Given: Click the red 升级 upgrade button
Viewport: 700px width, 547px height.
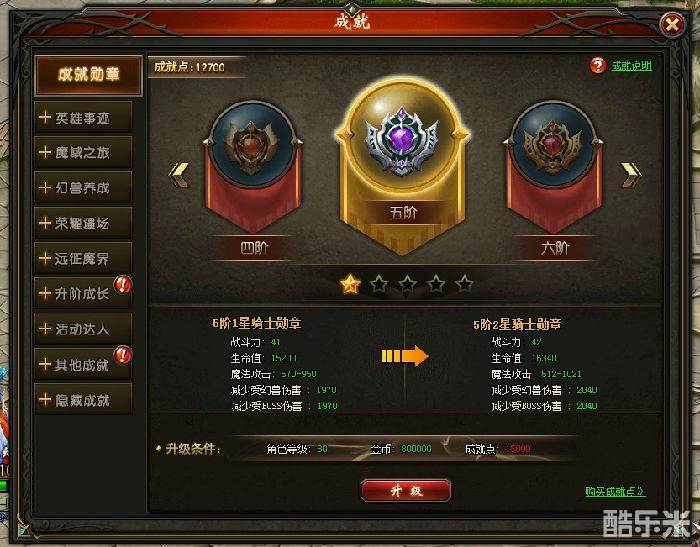Looking at the screenshot, I should (x=406, y=491).
